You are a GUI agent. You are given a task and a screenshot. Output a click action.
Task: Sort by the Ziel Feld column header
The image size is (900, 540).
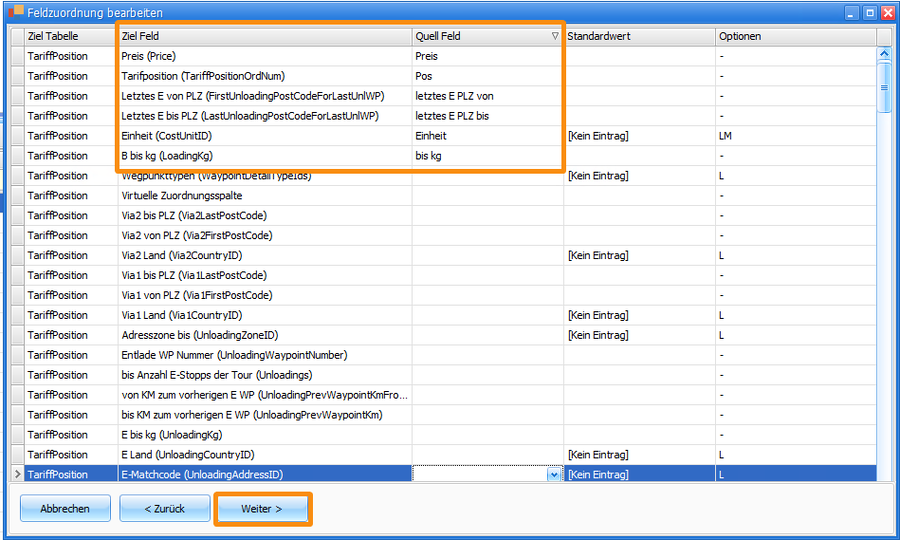pyautogui.click(x=264, y=36)
